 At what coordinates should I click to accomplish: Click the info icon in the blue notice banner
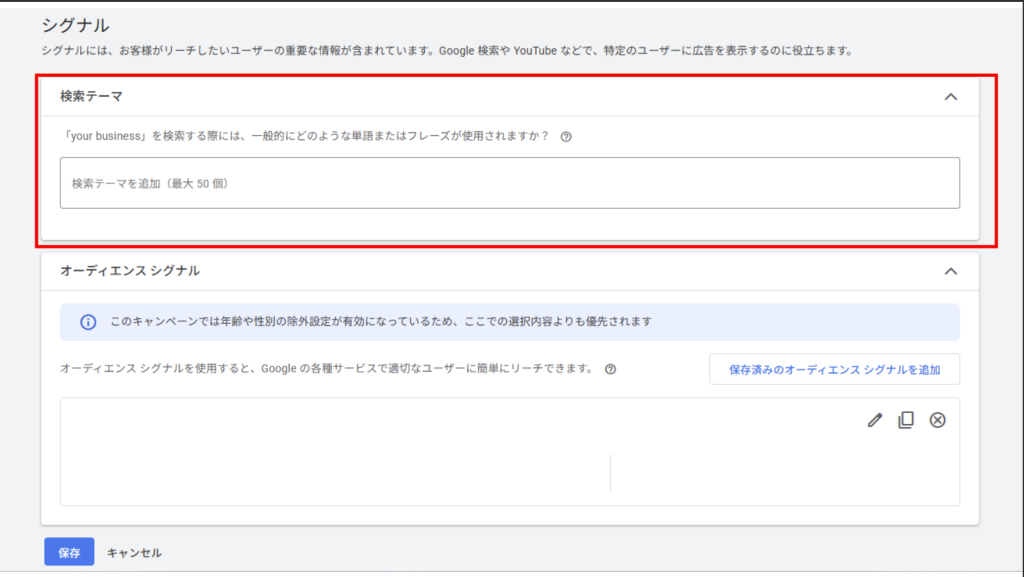click(x=87, y=322)
